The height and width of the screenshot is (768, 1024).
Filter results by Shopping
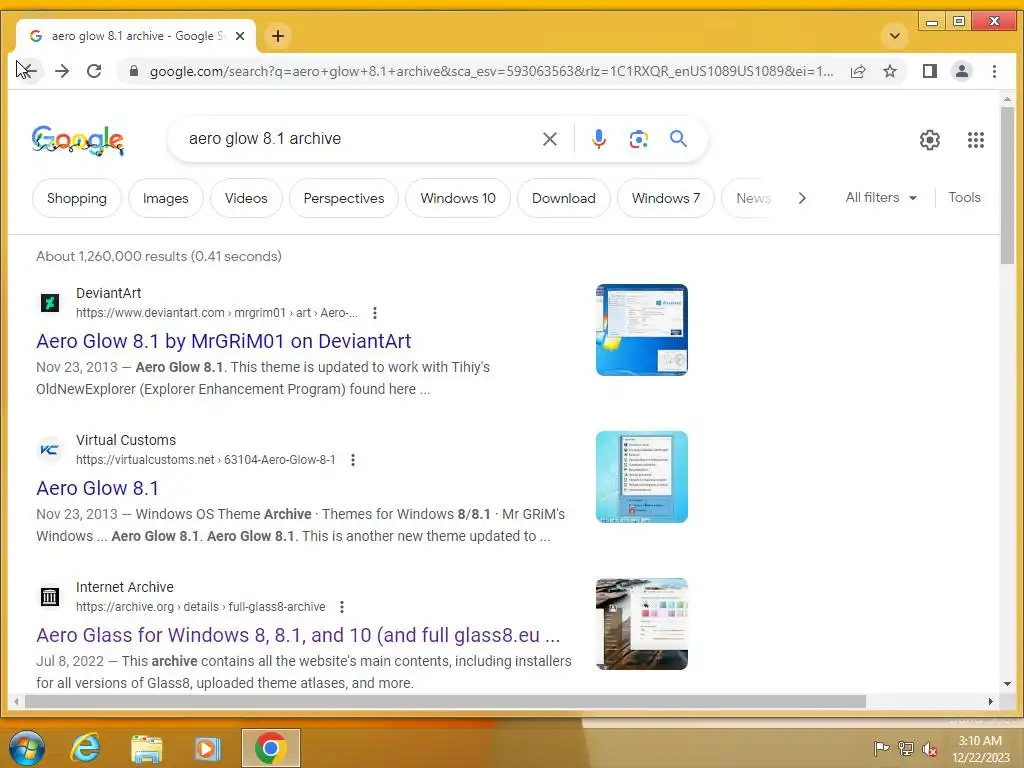76,198
